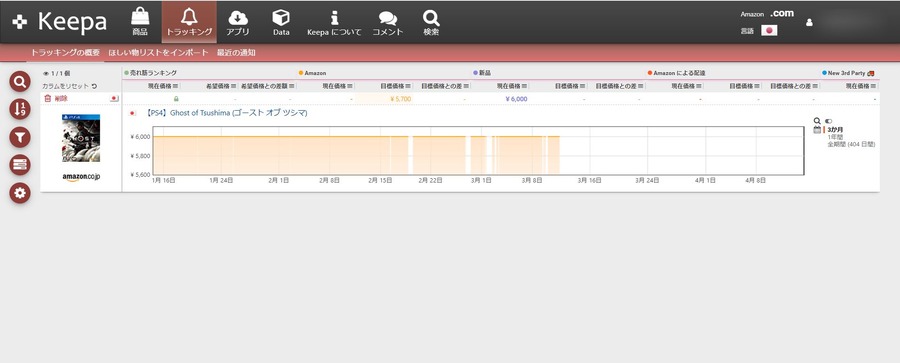Click the green 売れ筋ランキング legend dot
This screenshot has width=900, height=363.
[126, 74]
